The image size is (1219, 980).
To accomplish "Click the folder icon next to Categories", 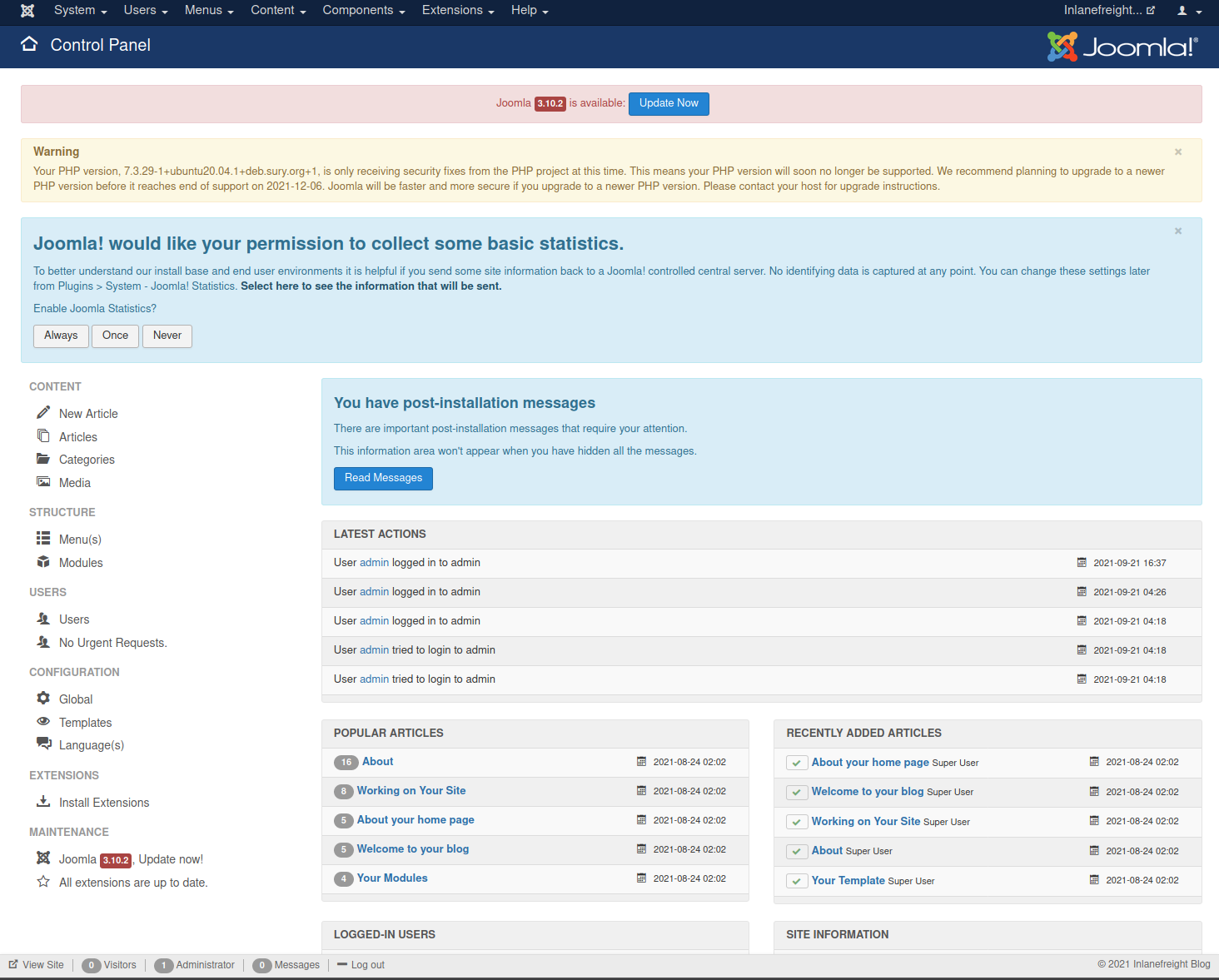I will click(43, 459).
